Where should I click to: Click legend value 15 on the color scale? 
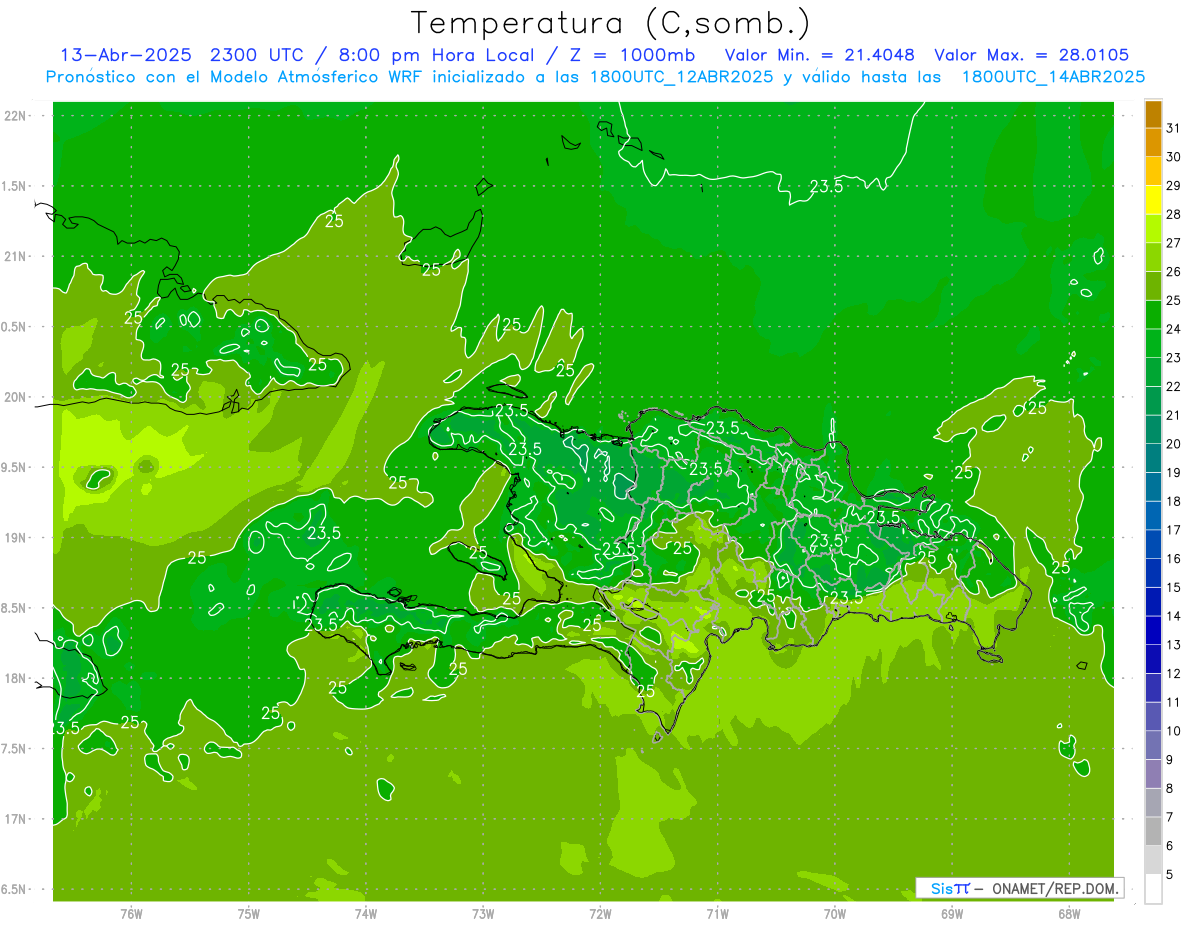point(1173,588)
